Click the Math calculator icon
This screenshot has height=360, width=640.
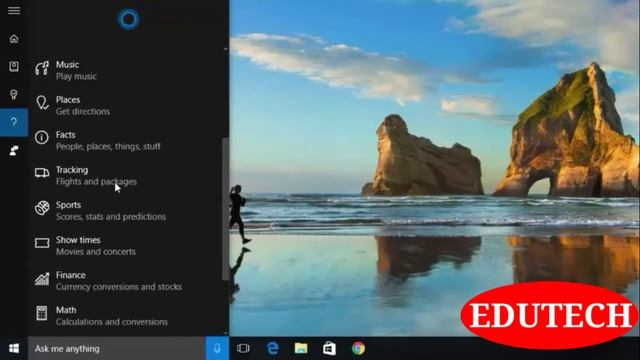(x=42, y=313)
